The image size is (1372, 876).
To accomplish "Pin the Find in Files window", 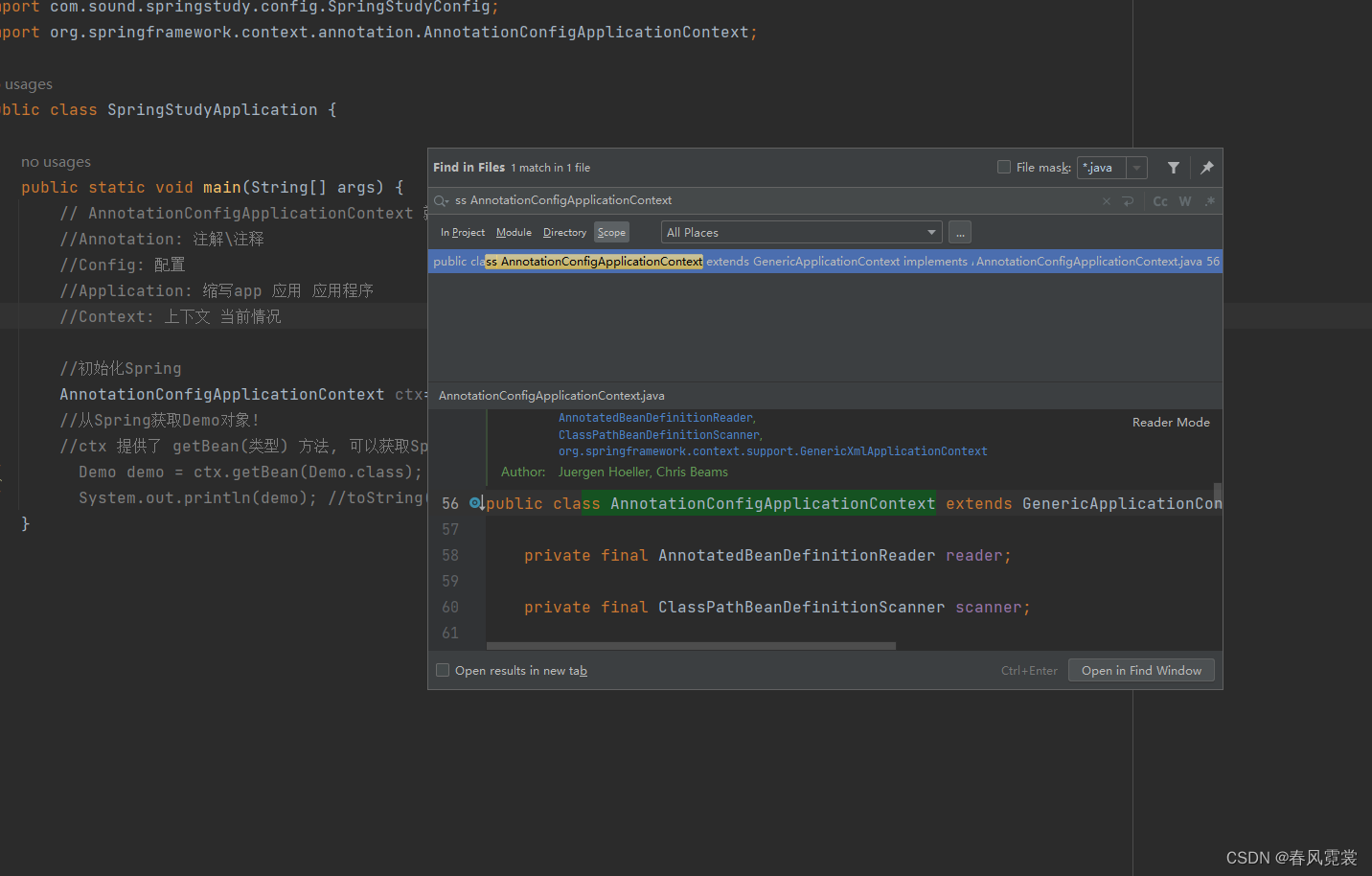I will [x=1207, y=168].
